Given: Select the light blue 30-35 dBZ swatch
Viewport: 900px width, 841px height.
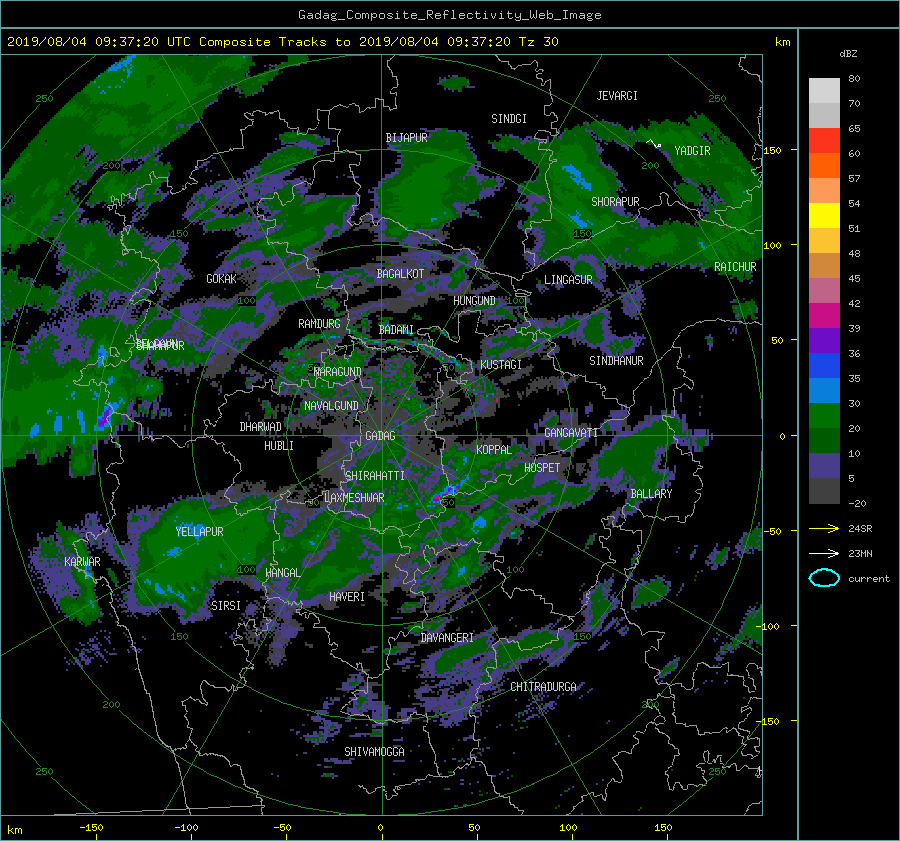Looking at the screenshot, I should pyautogui.click(x=824, y=390).
